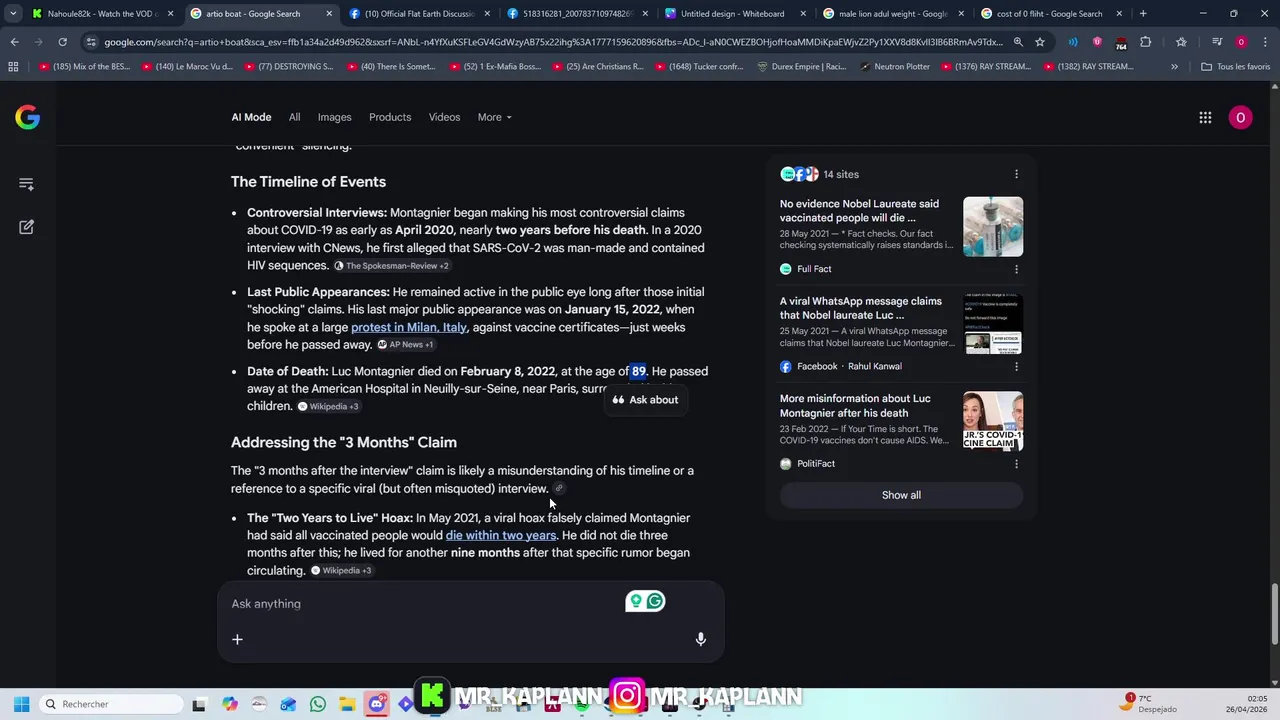Switch to the Images tab
1280x720 pixels.
[334, 117]
